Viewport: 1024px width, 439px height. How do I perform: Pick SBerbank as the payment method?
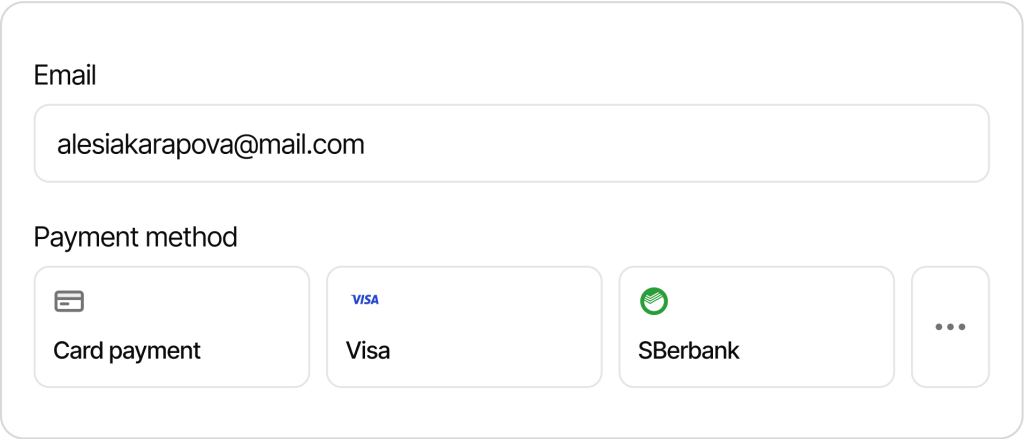pyautogui.click(x=756, y=326)
